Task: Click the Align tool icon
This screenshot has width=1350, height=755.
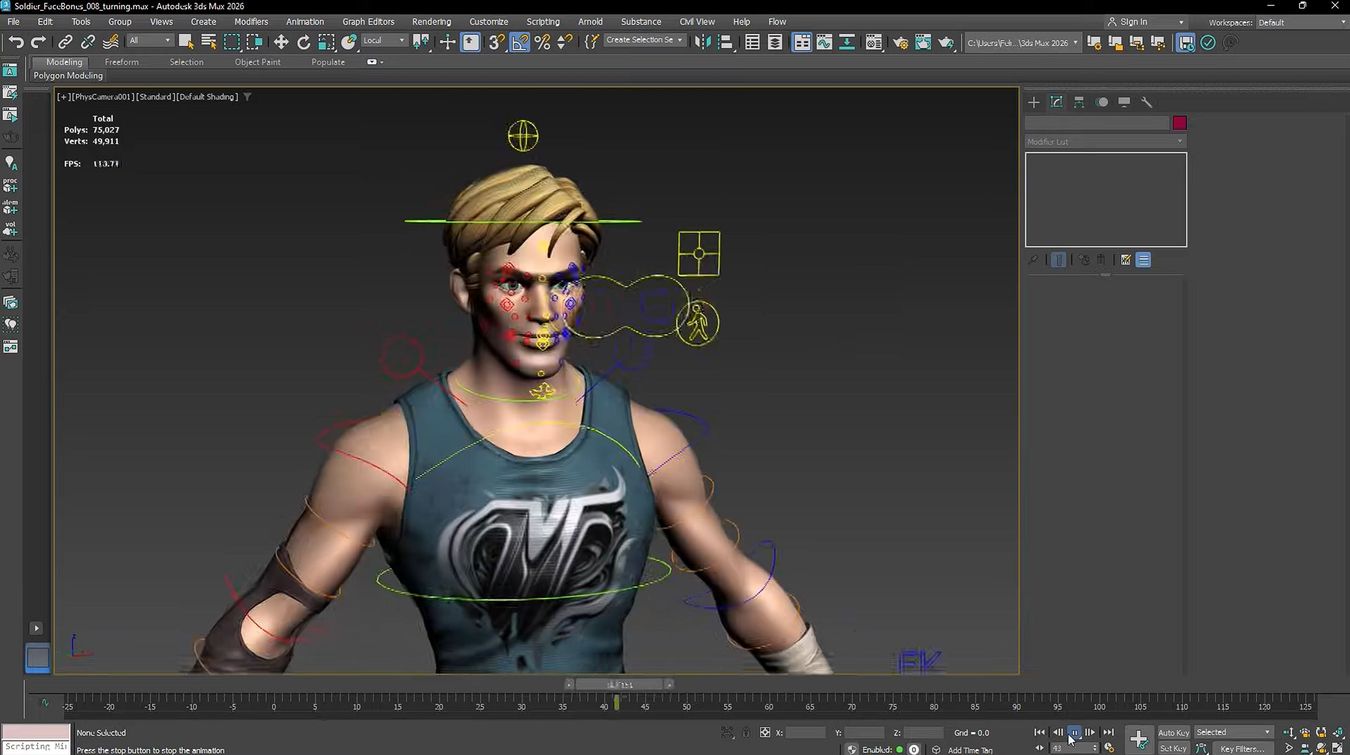Action: tap(726, 42)
